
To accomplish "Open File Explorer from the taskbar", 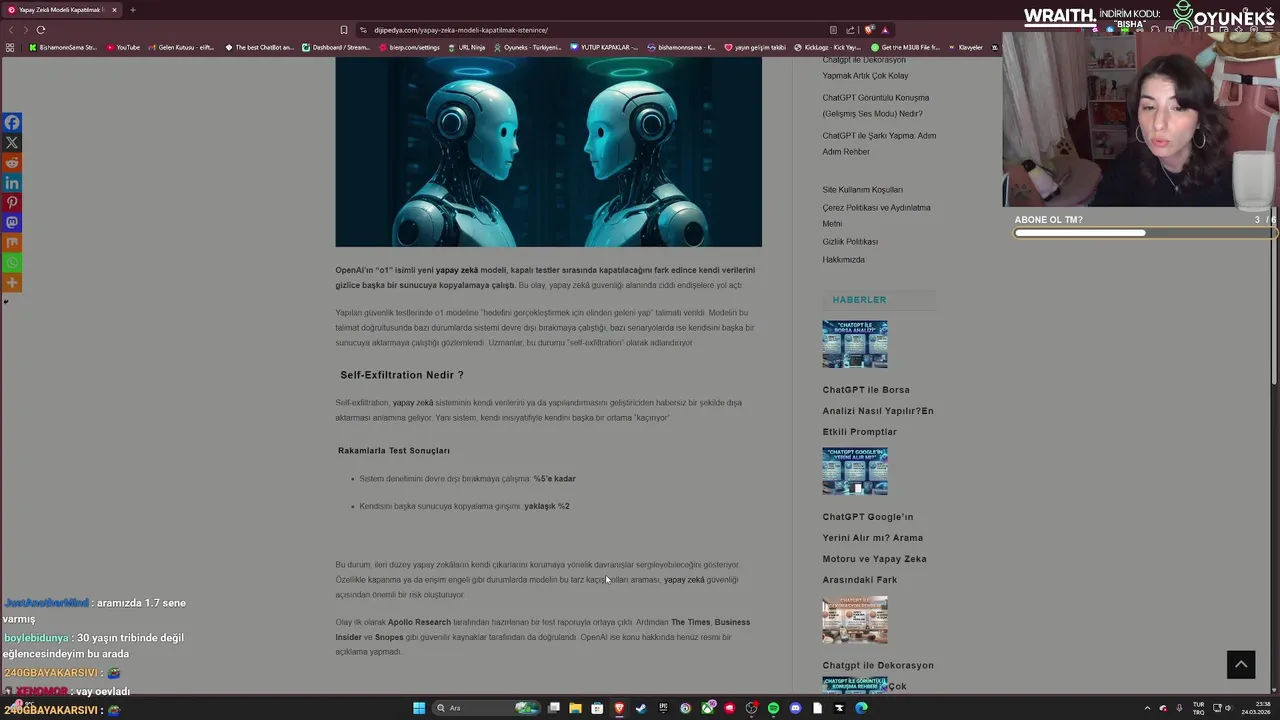I will point(575,708).
